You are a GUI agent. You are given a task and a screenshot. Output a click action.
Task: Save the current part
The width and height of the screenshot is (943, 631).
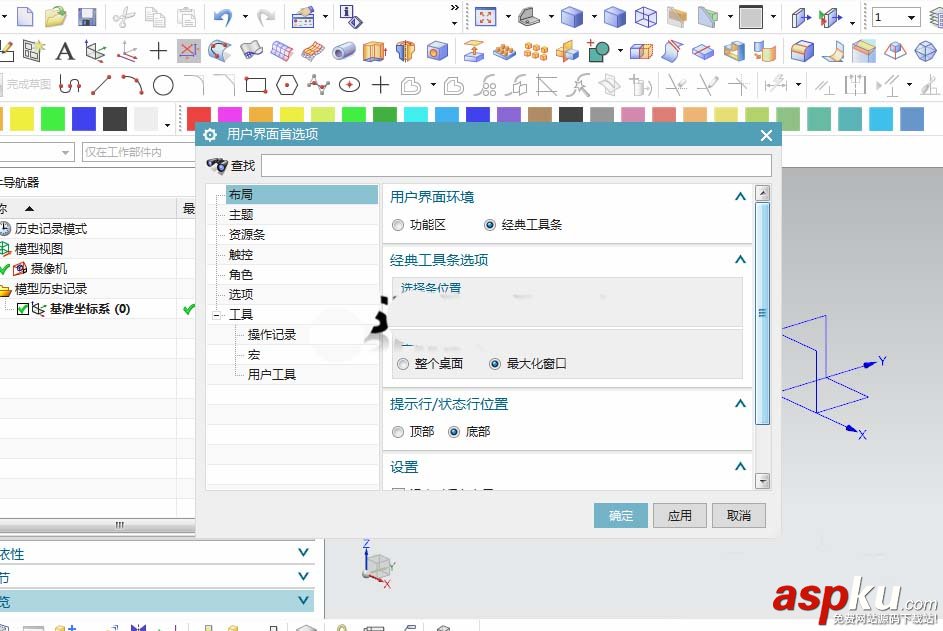coord(89,16)
